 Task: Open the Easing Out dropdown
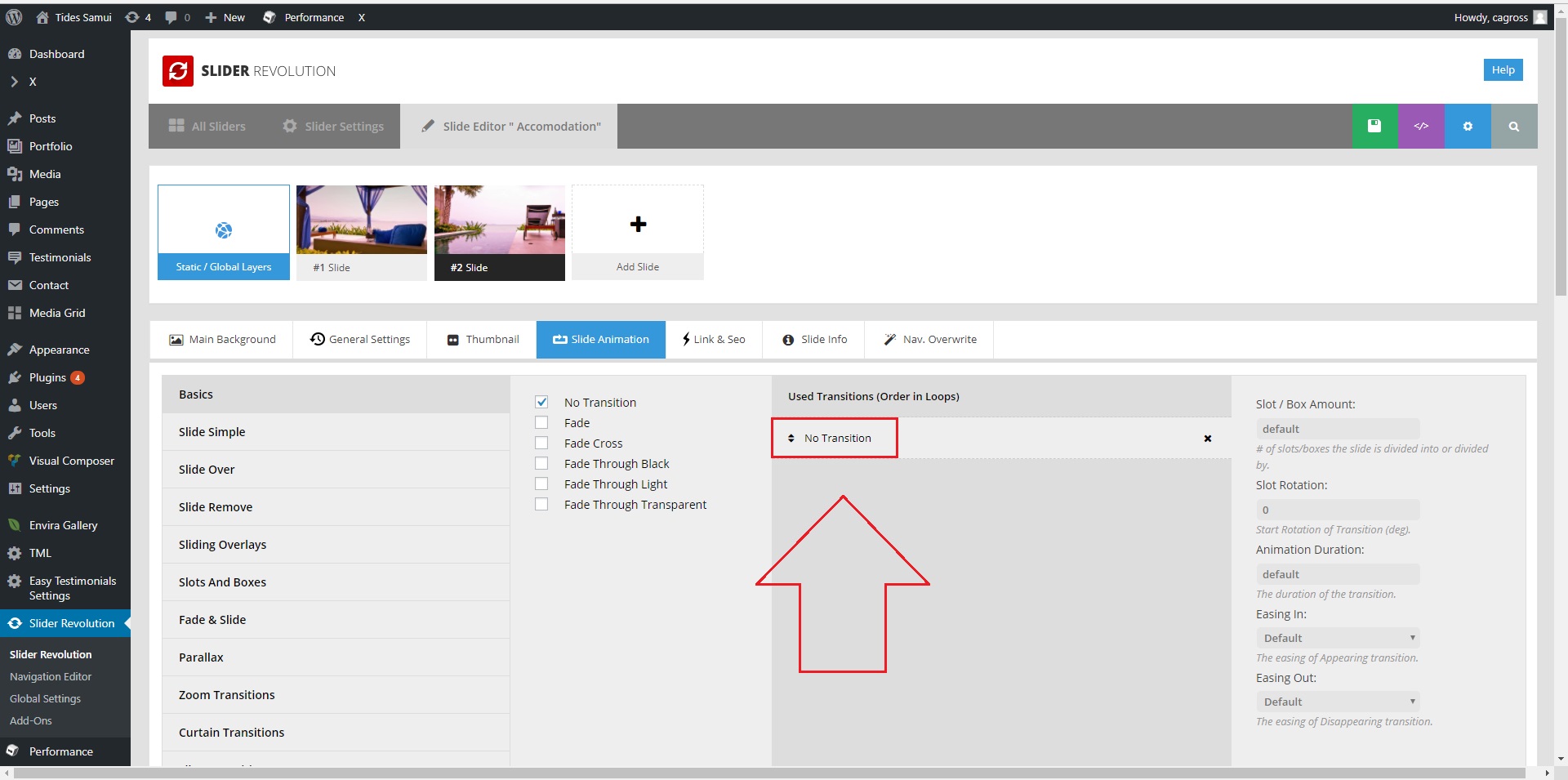[x=1338, y=702]
